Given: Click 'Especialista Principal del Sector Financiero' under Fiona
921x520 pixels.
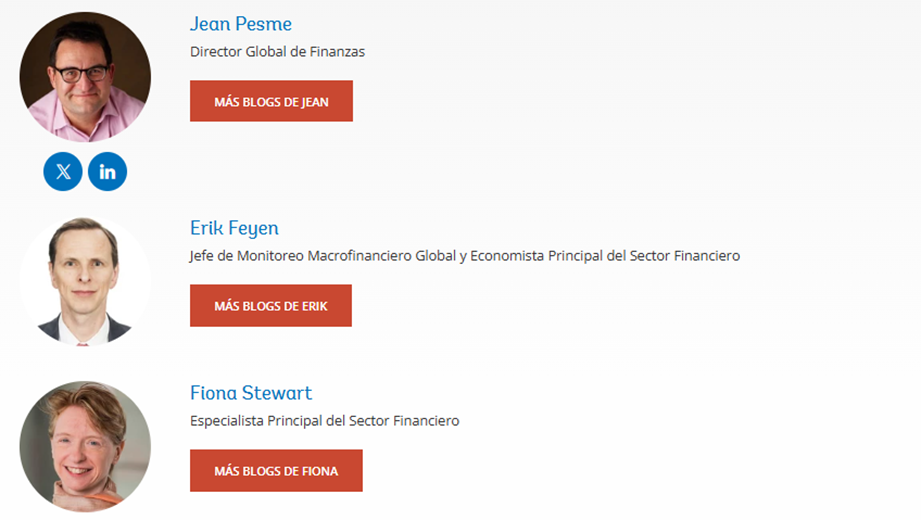Looking at the screenshot, I should coord(324,421).
